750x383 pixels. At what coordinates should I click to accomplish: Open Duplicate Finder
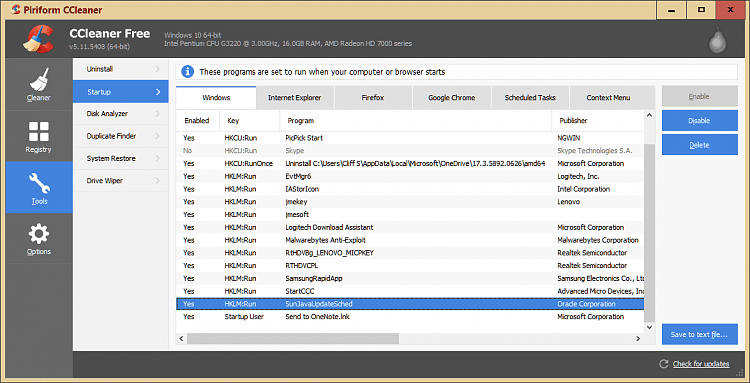(x=121, y=136)
